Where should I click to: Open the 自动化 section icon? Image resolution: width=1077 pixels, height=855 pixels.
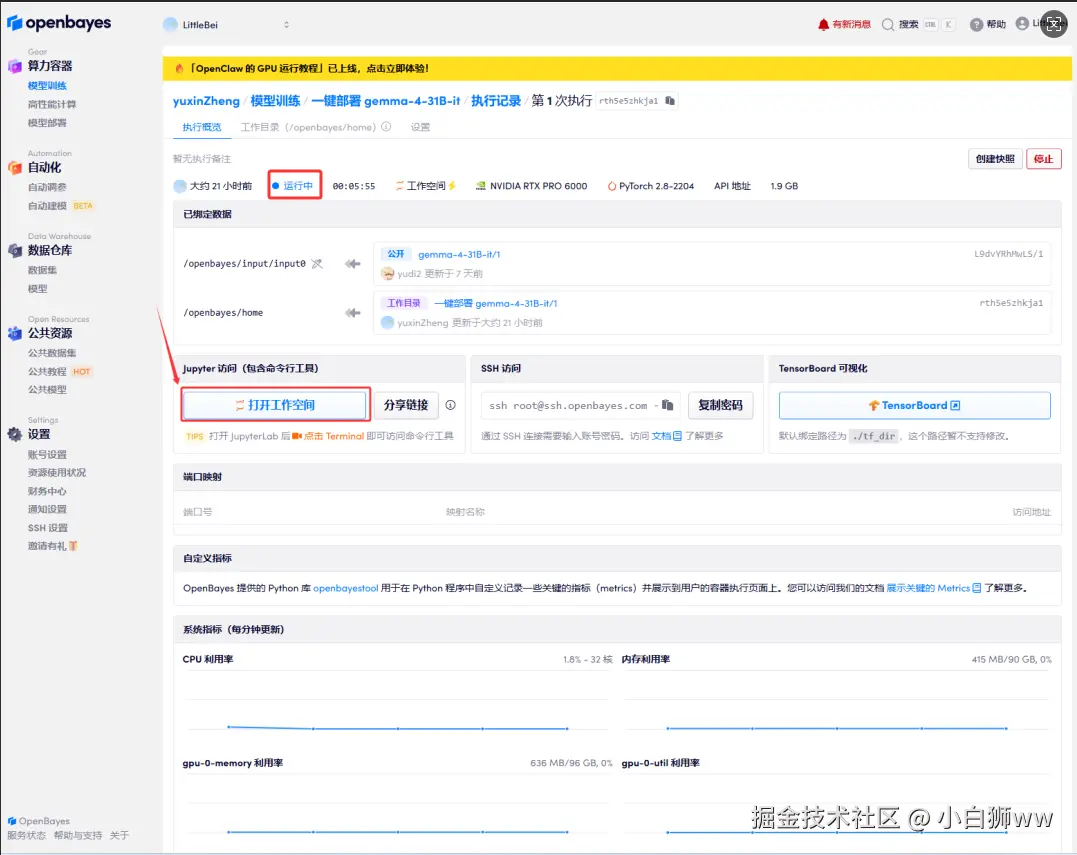pyautogui.click(x=14, y=168)
